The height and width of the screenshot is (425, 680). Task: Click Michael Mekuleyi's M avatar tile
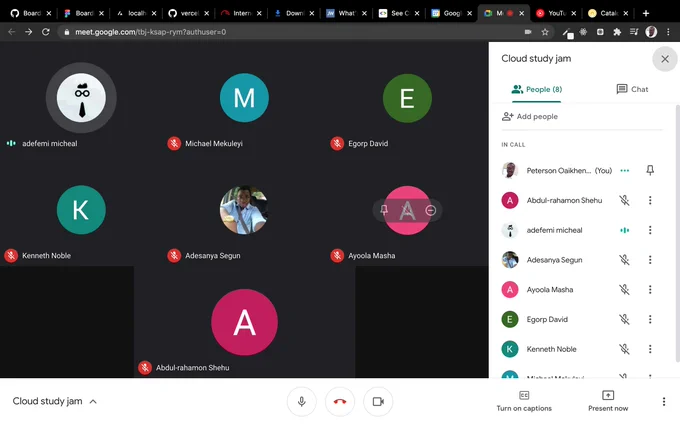[244, 98]
